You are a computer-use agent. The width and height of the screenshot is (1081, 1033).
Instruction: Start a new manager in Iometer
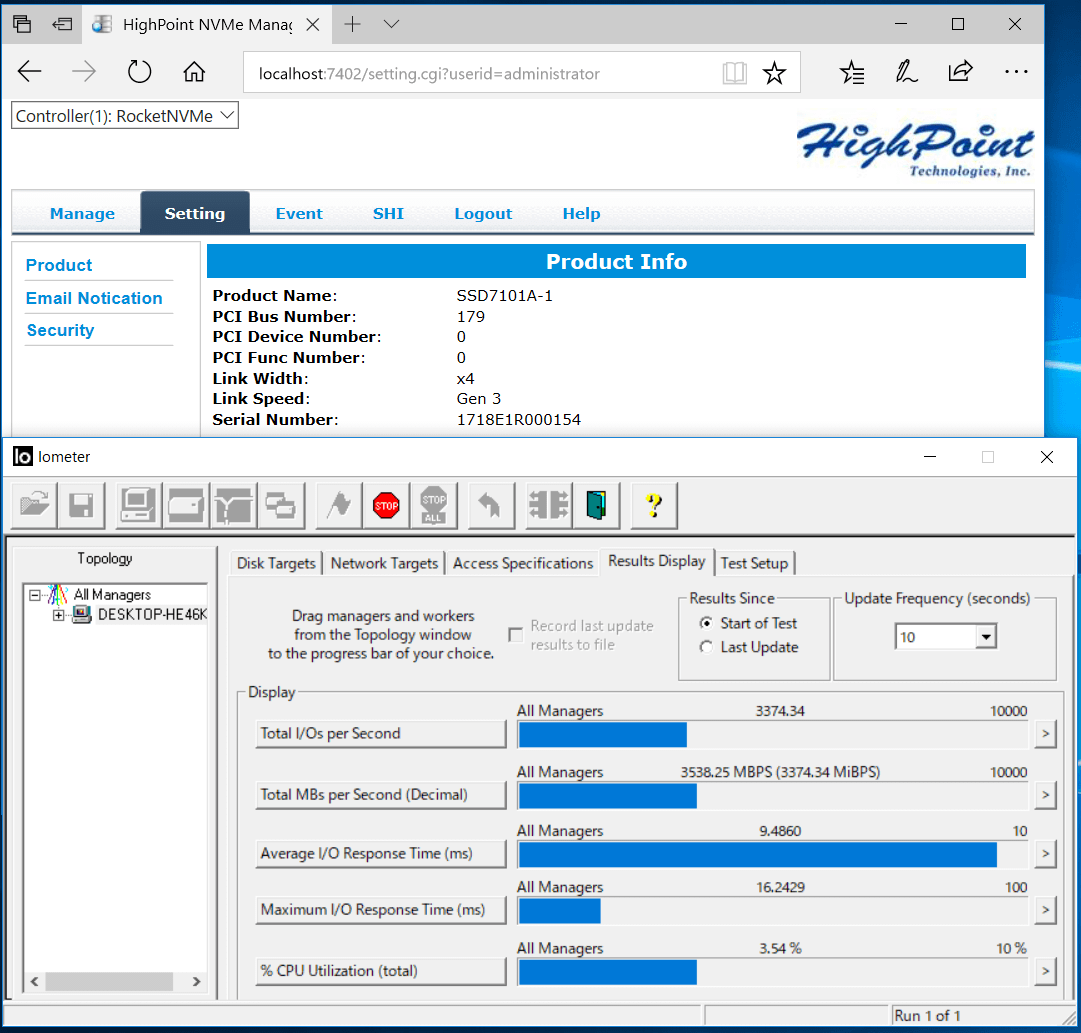[139, 505]
